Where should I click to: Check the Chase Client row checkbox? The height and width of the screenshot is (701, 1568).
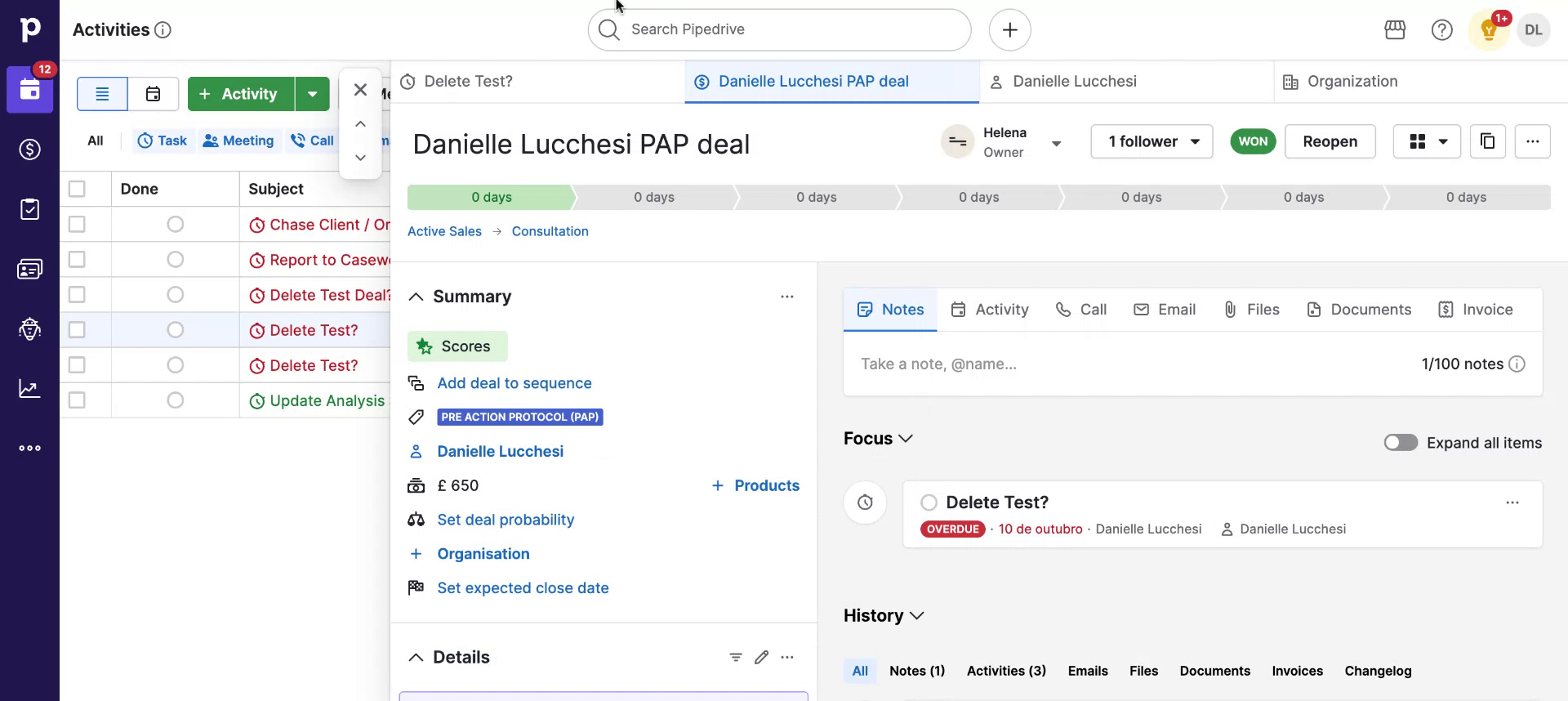coord(77,224)
